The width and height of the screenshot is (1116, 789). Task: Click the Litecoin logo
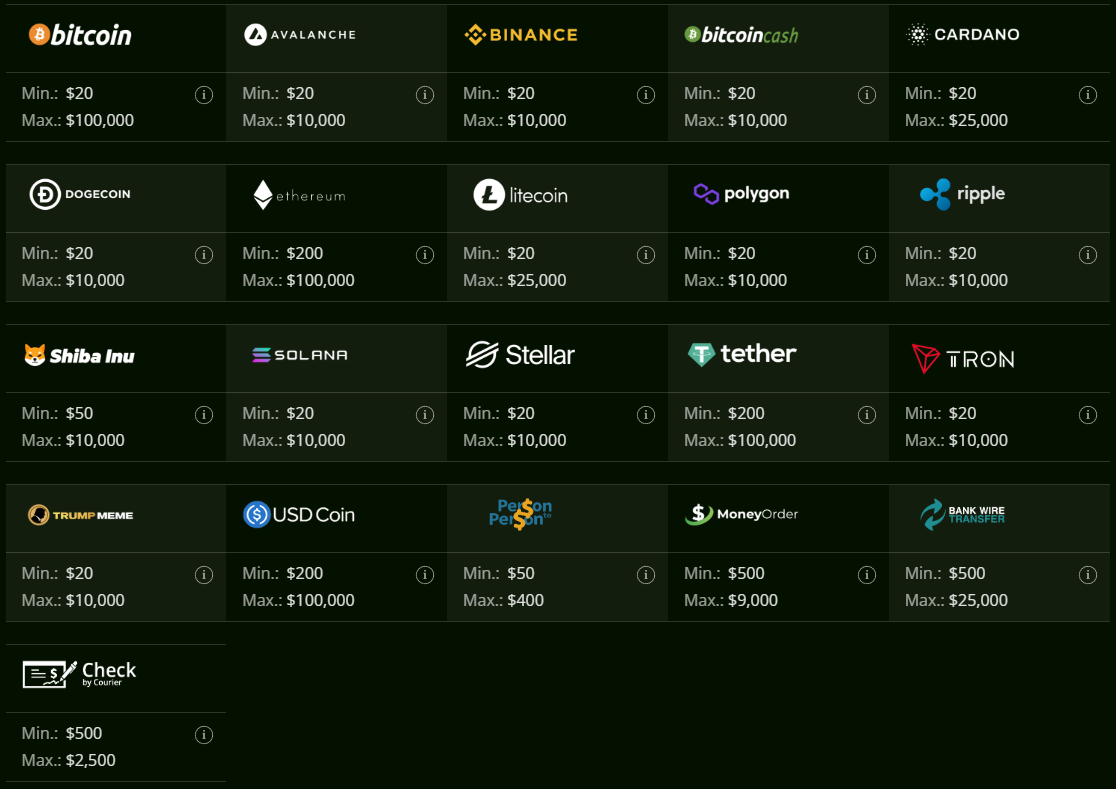tap(520, 195)
